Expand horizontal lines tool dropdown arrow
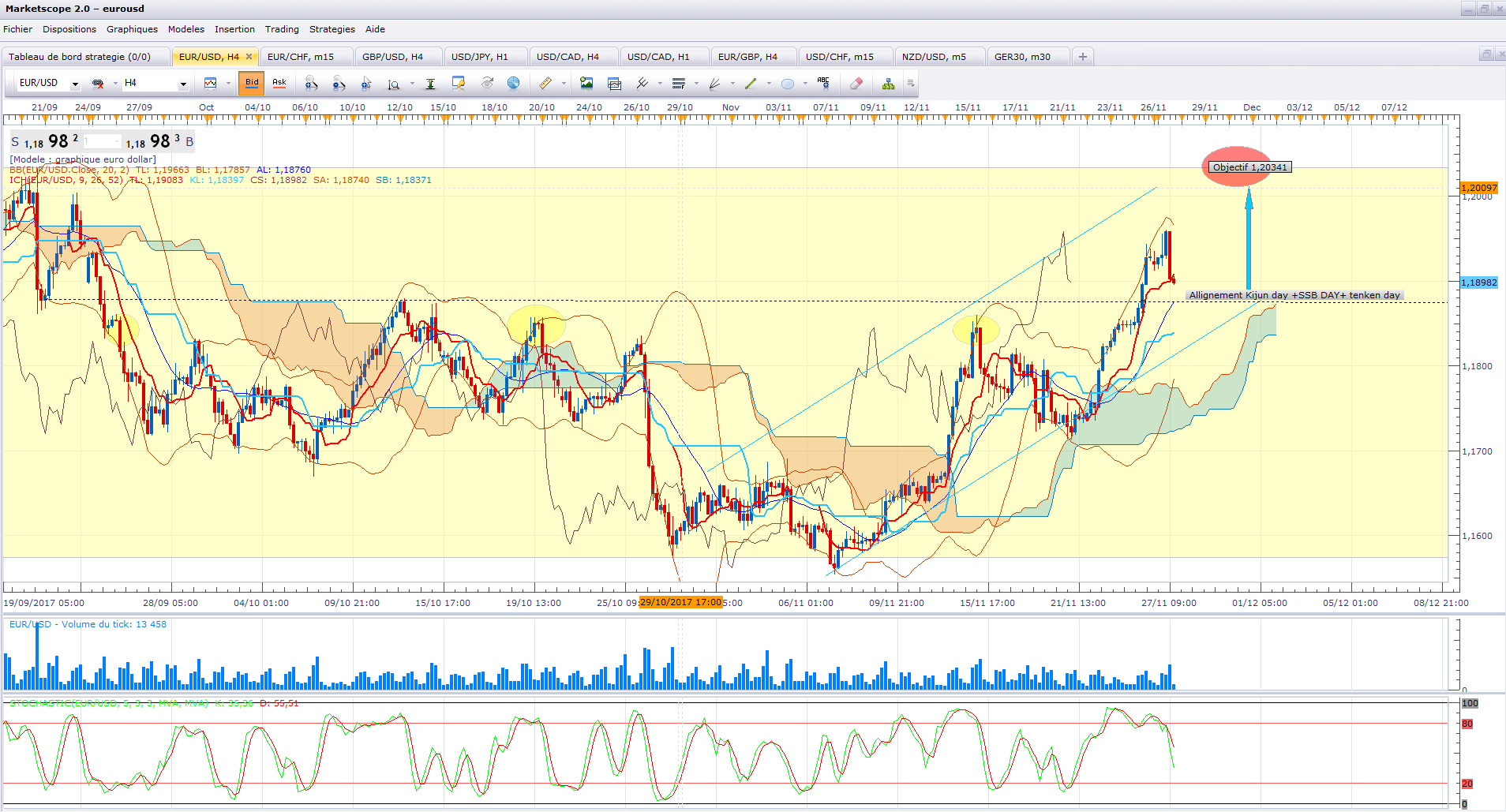Screen dimensions: 1506x812 tap(696, 83)
